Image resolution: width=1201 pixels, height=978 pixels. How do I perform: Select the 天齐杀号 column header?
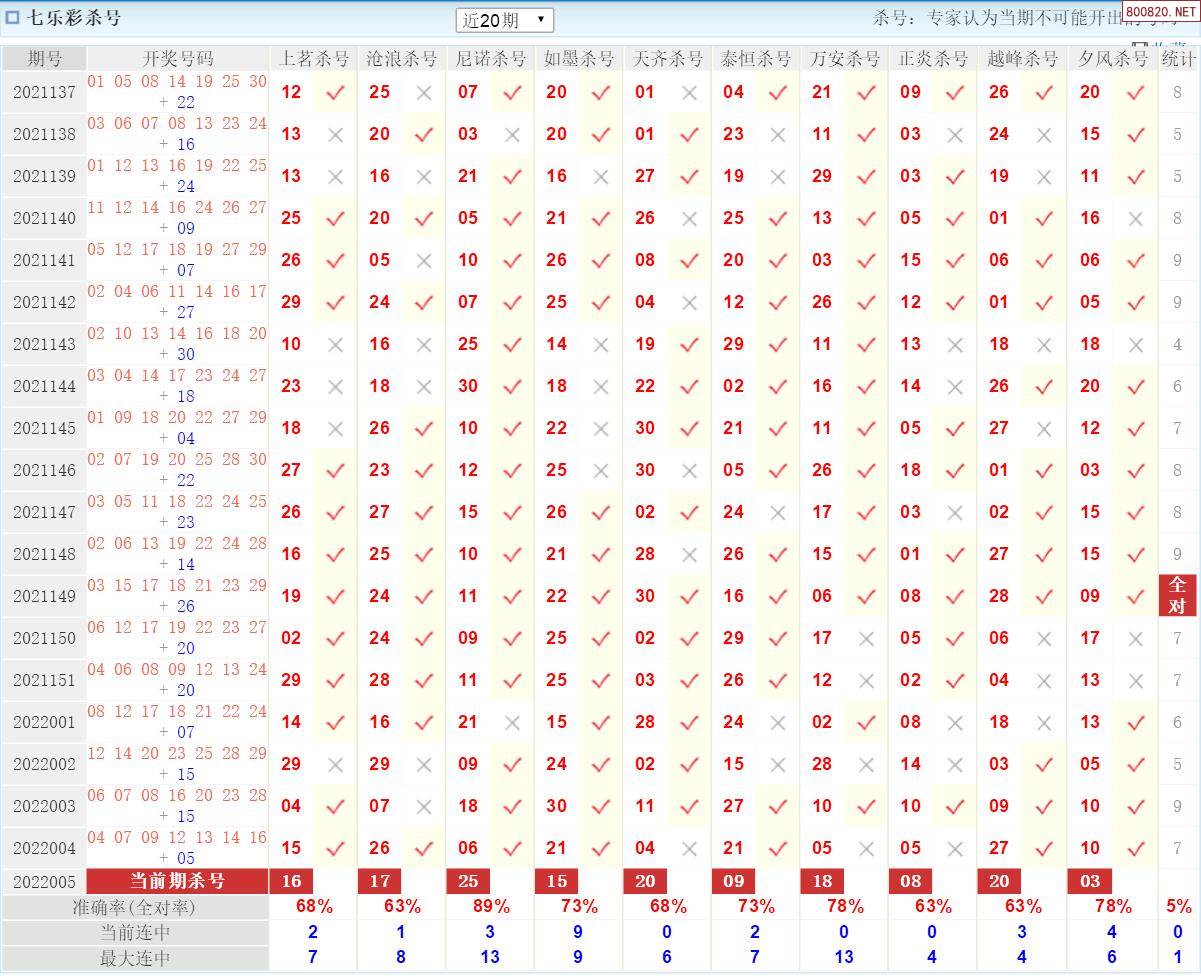[667, 58]
